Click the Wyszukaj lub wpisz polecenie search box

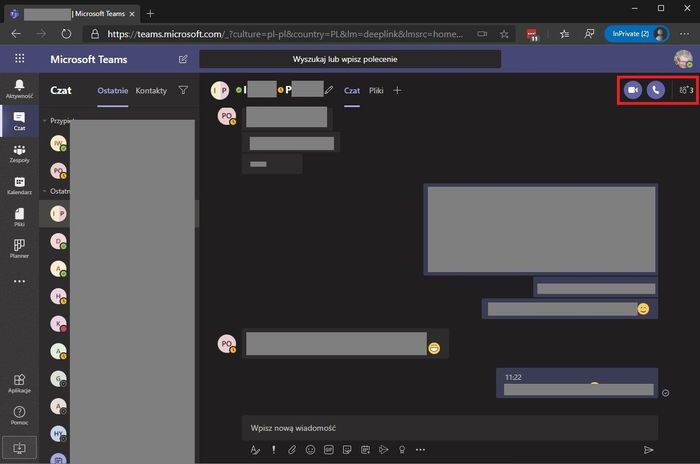point(350,59)
